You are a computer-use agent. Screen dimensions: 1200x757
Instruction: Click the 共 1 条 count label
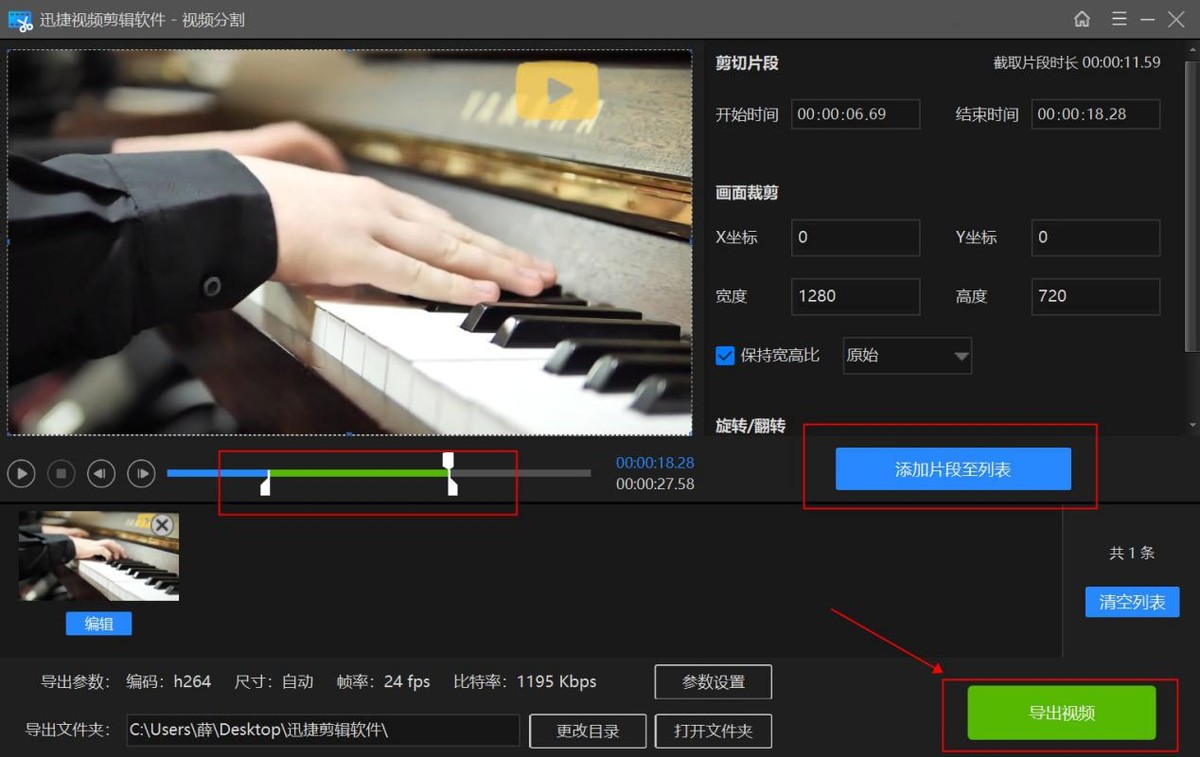click(x=1132, y=553)
